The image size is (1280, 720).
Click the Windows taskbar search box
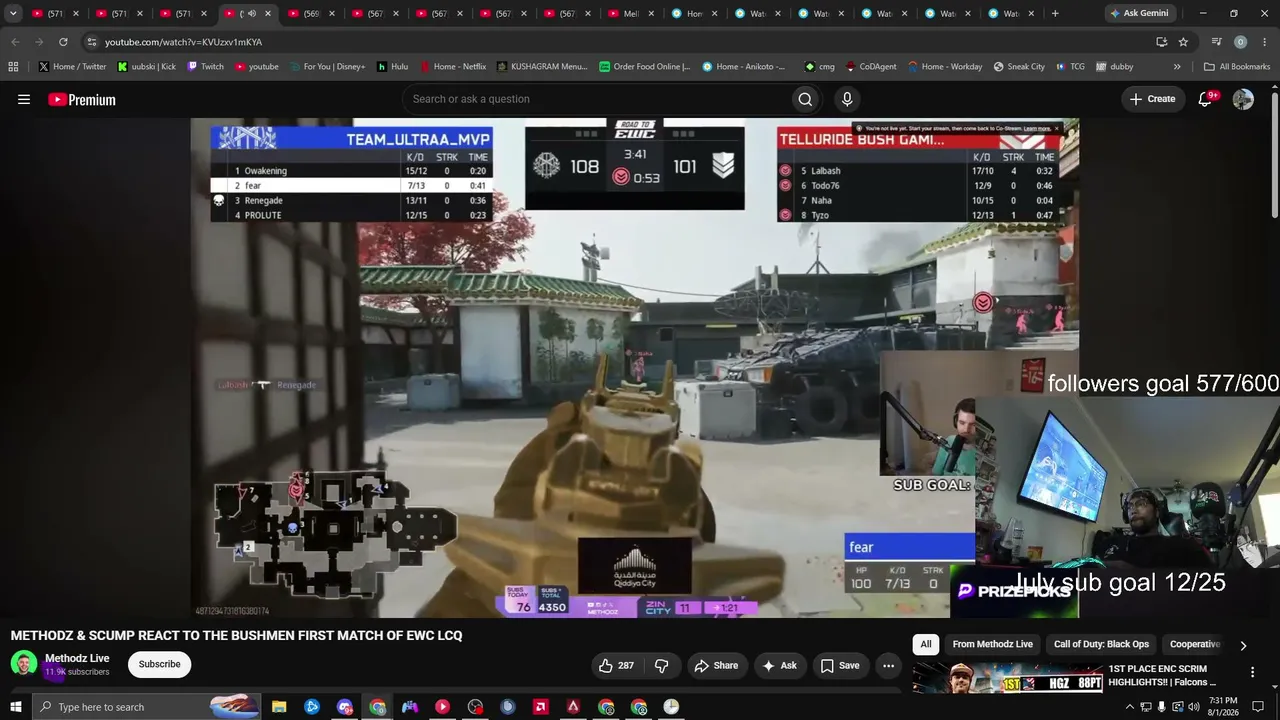[147, 707]
